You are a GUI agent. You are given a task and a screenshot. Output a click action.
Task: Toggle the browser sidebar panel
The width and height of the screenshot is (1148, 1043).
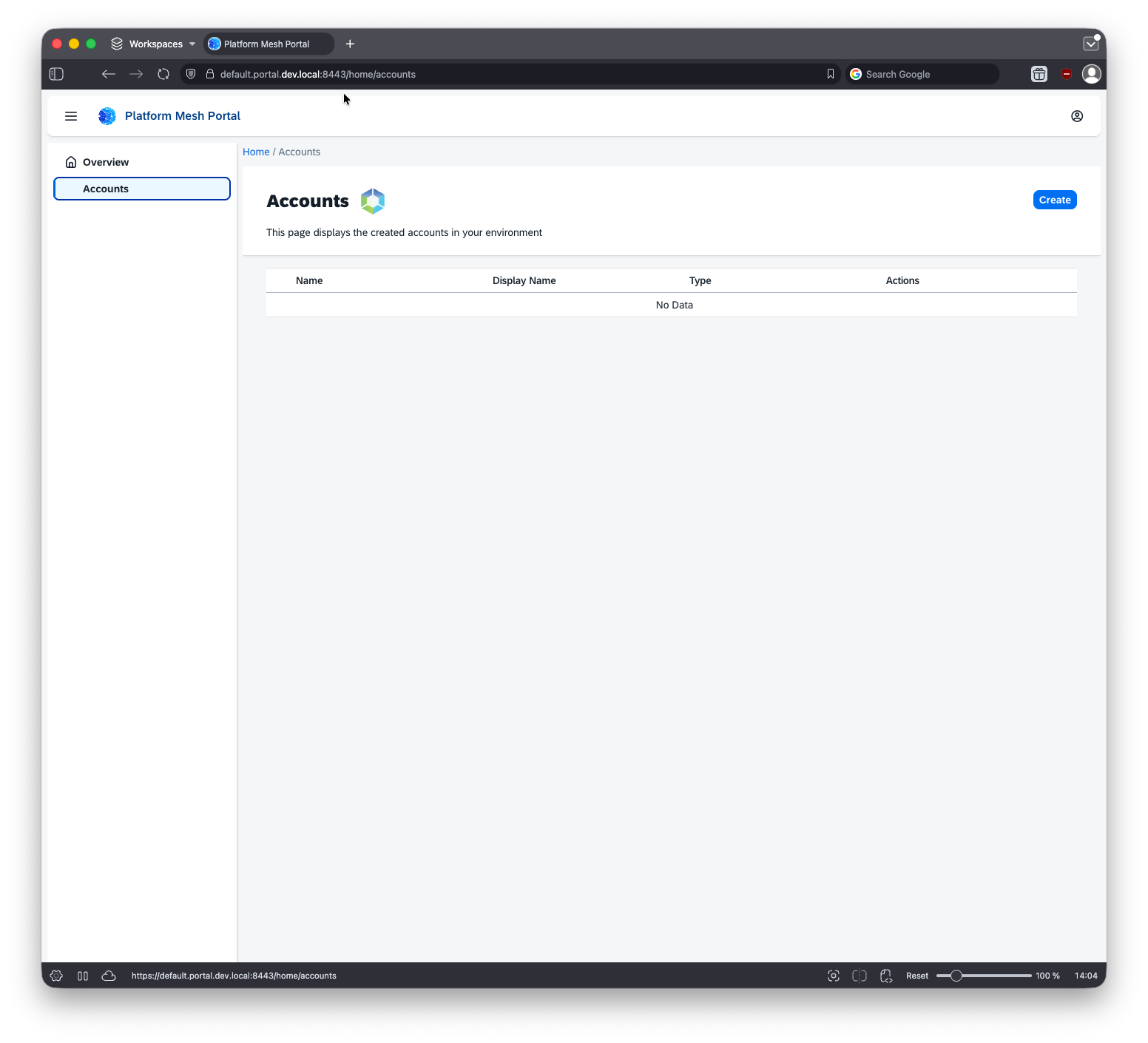point(56,74)
